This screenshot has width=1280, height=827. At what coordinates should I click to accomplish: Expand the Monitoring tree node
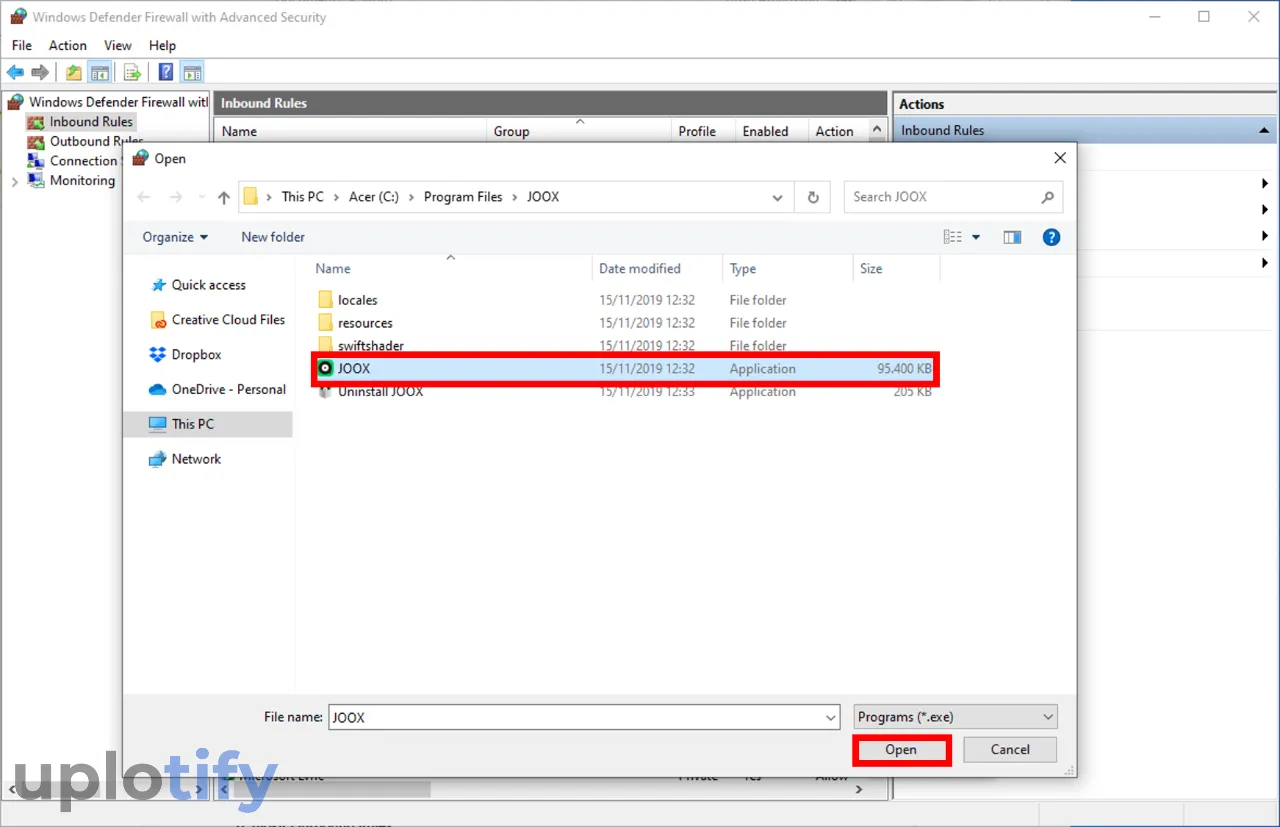point(14,181)
